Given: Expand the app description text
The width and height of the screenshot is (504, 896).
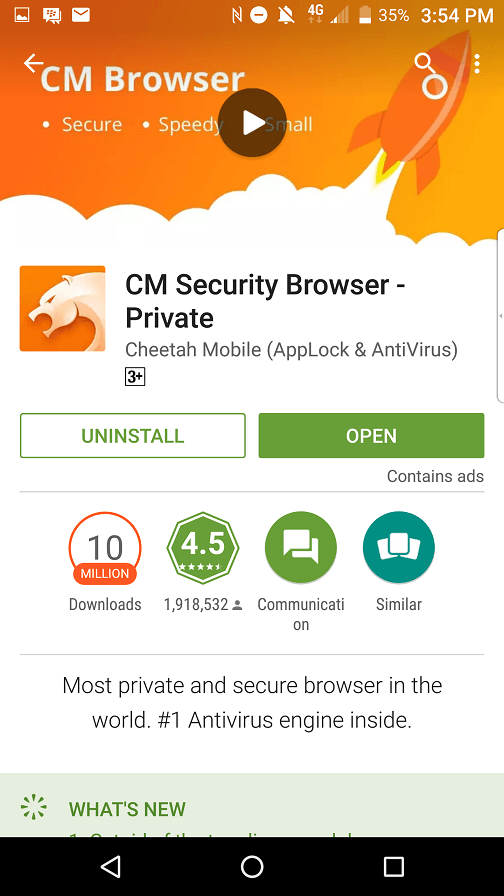Looking at the screenshot, I should [252, 703].
